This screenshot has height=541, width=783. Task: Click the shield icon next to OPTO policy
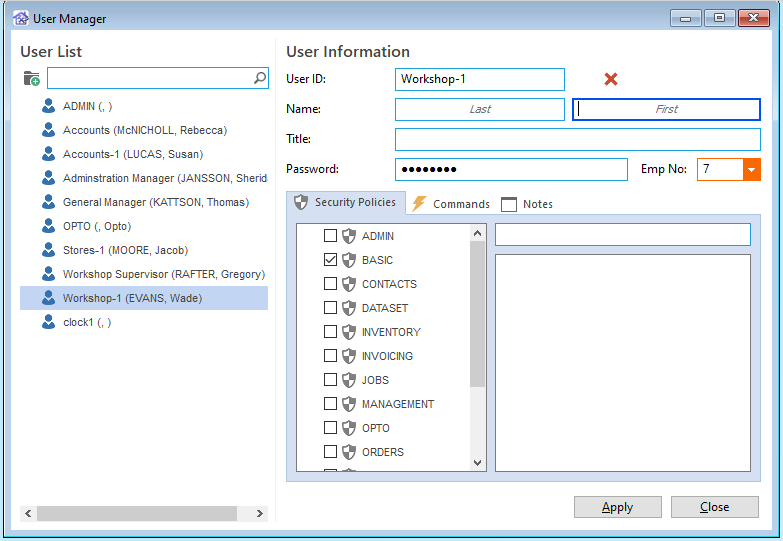point(349,428)
